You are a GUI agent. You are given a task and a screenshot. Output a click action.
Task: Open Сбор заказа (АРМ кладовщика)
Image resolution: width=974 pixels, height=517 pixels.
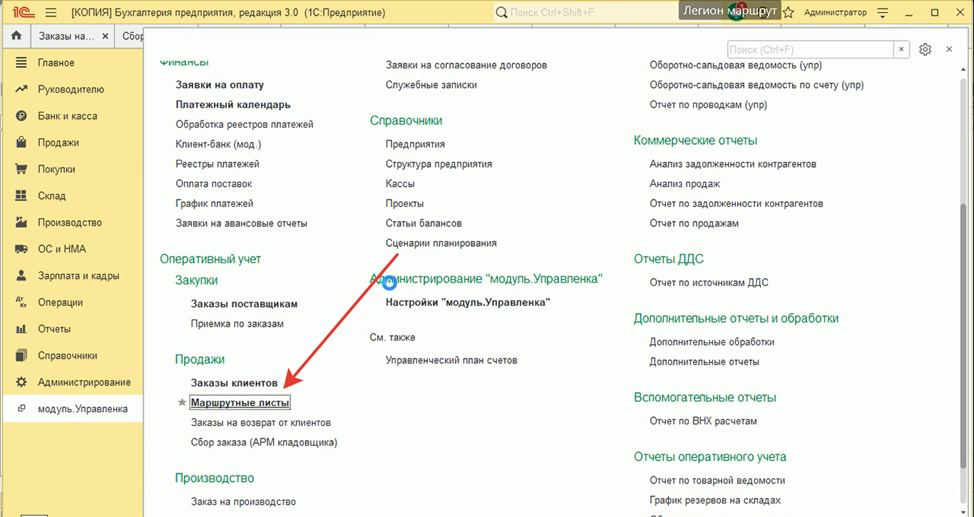[x=264, y=442]
